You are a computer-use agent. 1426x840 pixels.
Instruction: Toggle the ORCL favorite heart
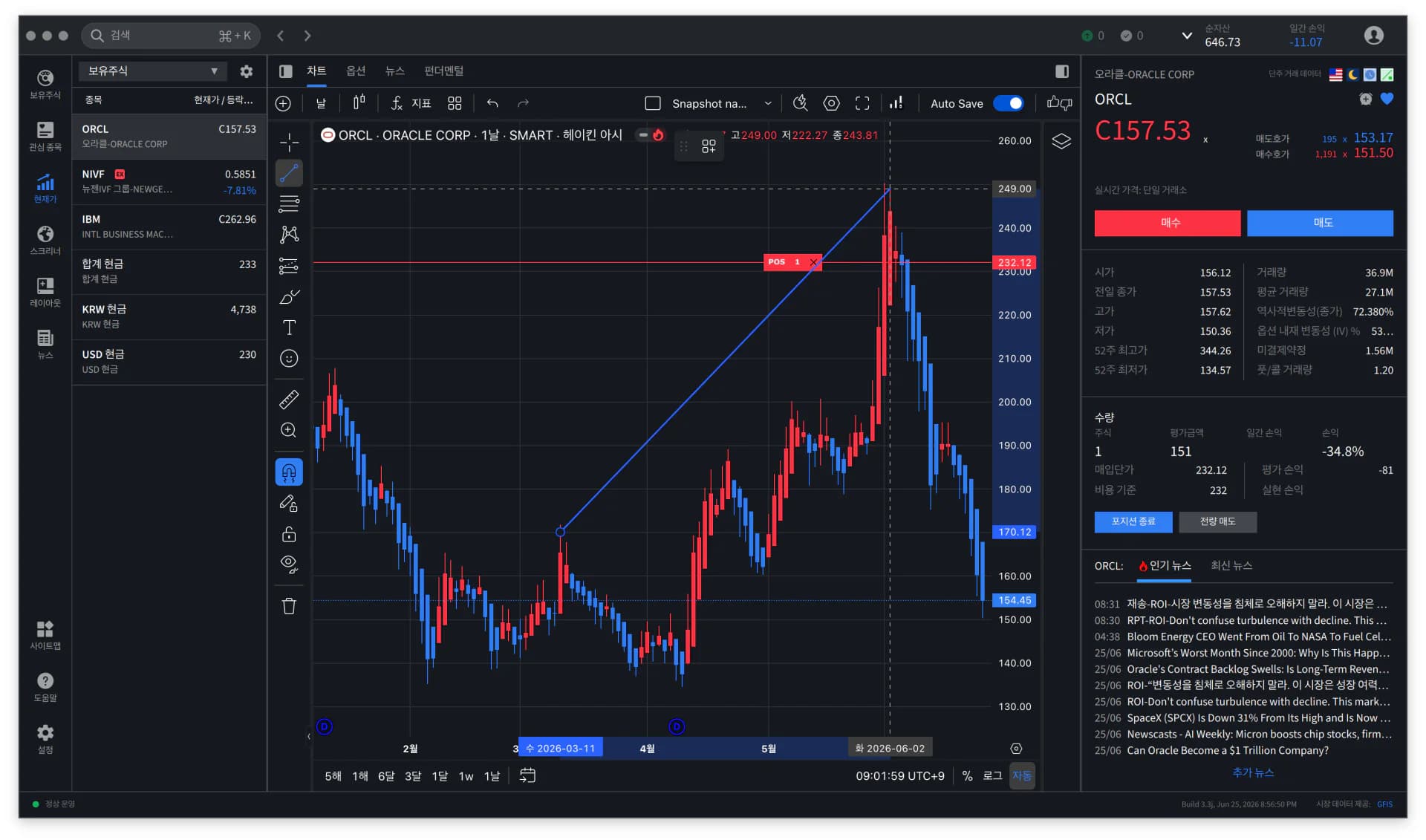[1387, 99]
